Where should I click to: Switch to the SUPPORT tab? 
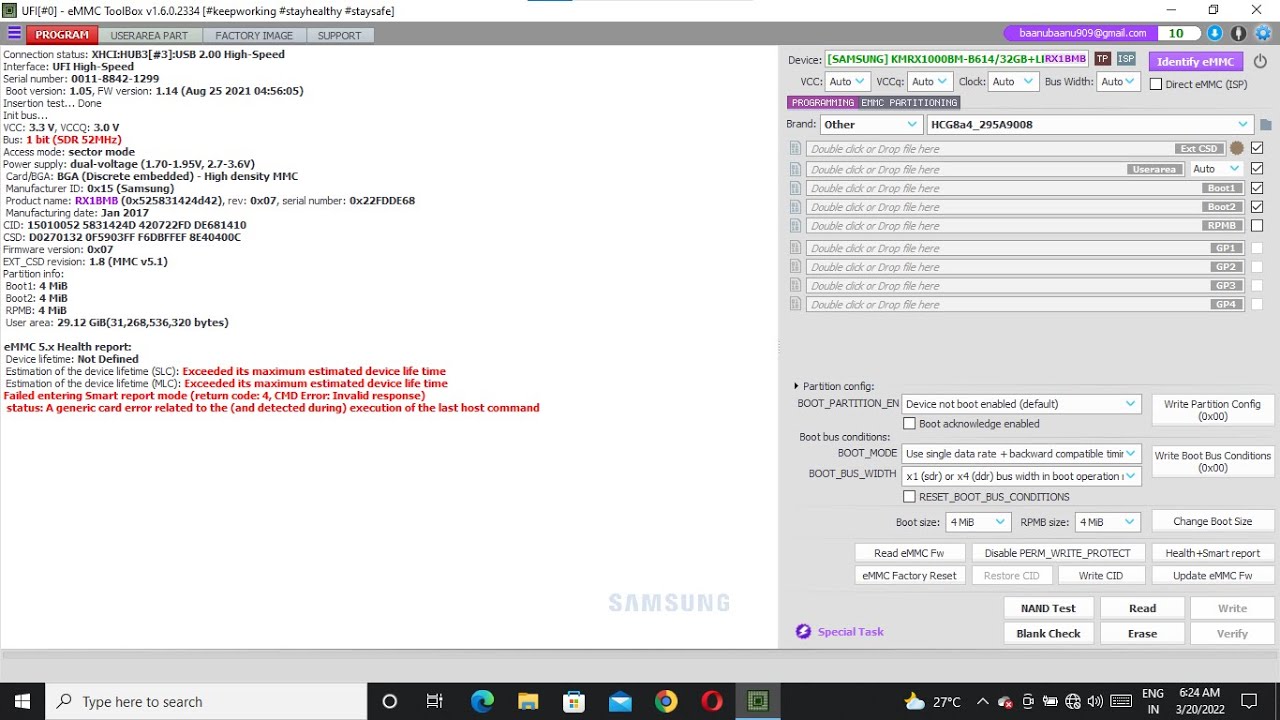(340, 35)
